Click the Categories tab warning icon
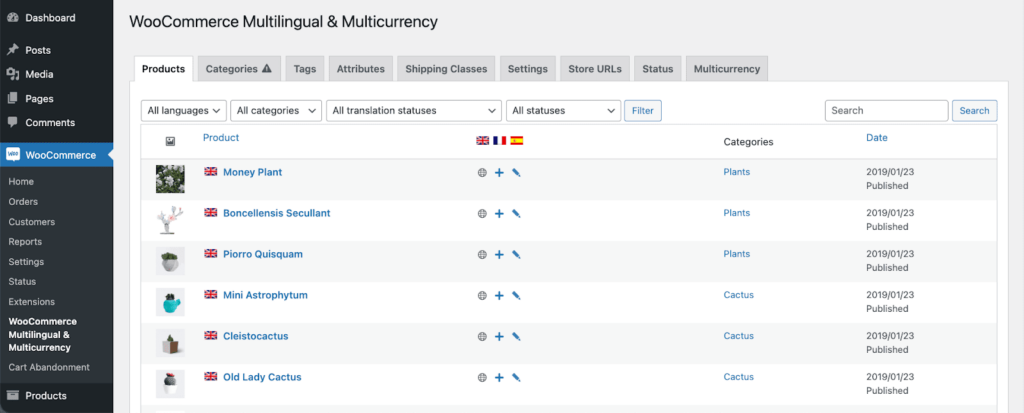 coord(266,69)
